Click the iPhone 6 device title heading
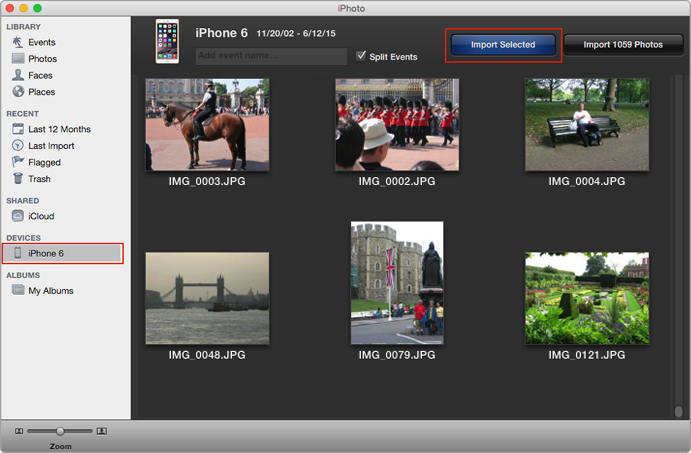The height and width of the screenshot is (453, 691). [221, 33]
